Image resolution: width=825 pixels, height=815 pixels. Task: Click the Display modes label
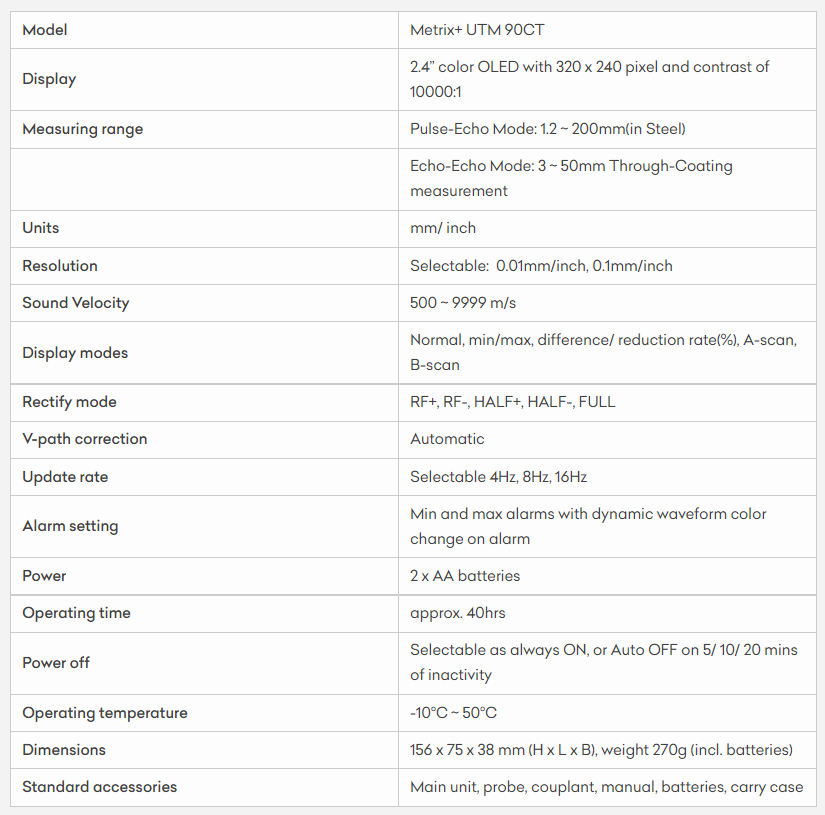pos(75,352)
